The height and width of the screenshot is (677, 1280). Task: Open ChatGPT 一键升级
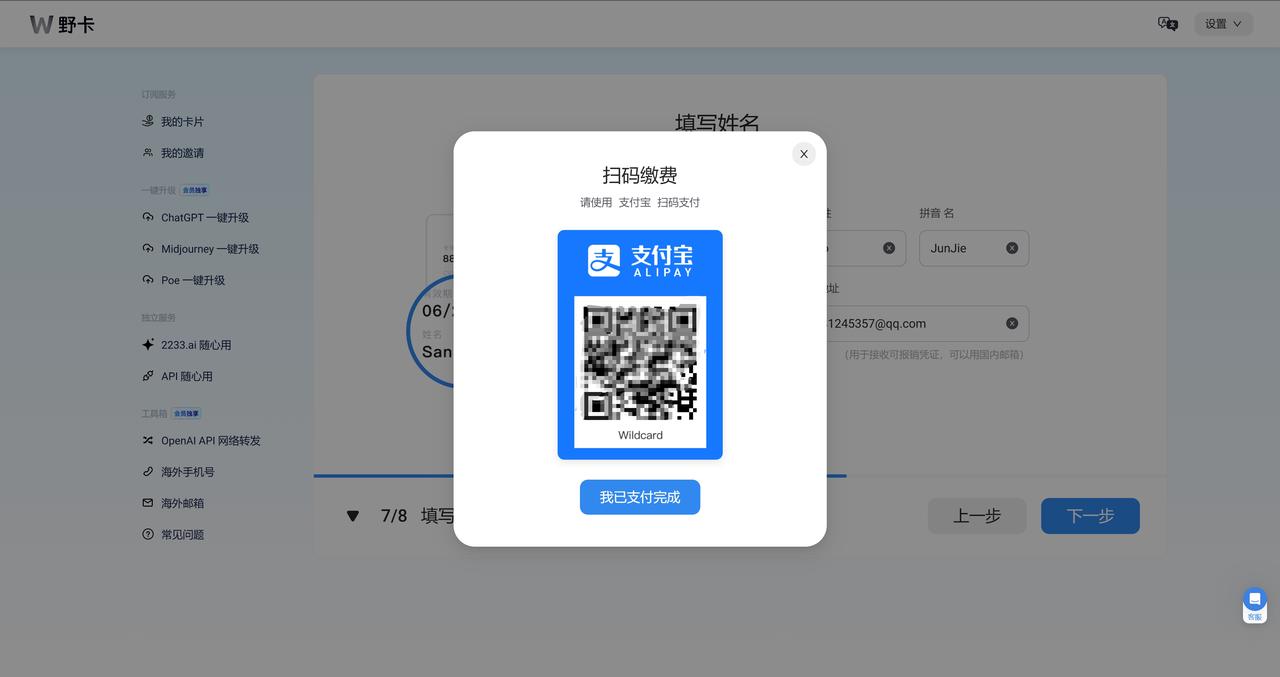pyautogui.click(x=204, y=217)
